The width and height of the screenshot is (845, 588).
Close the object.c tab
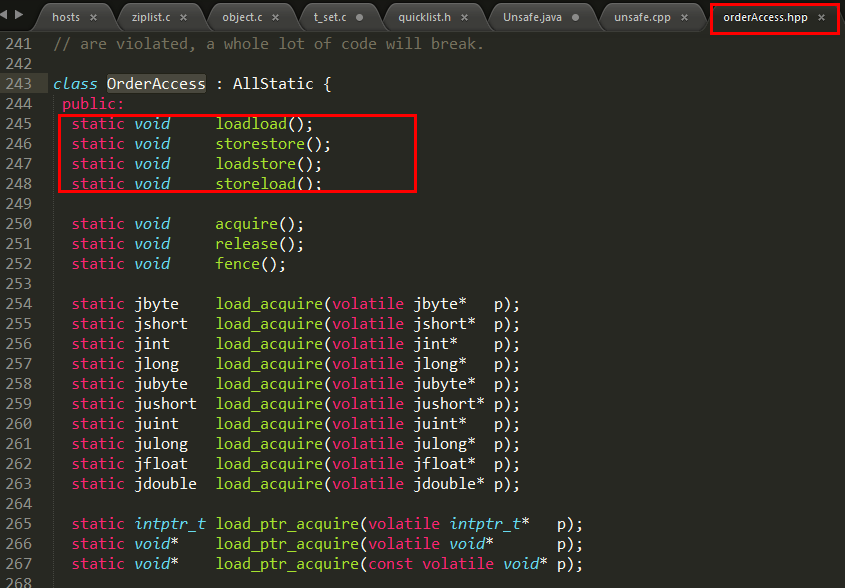[276, 18]
